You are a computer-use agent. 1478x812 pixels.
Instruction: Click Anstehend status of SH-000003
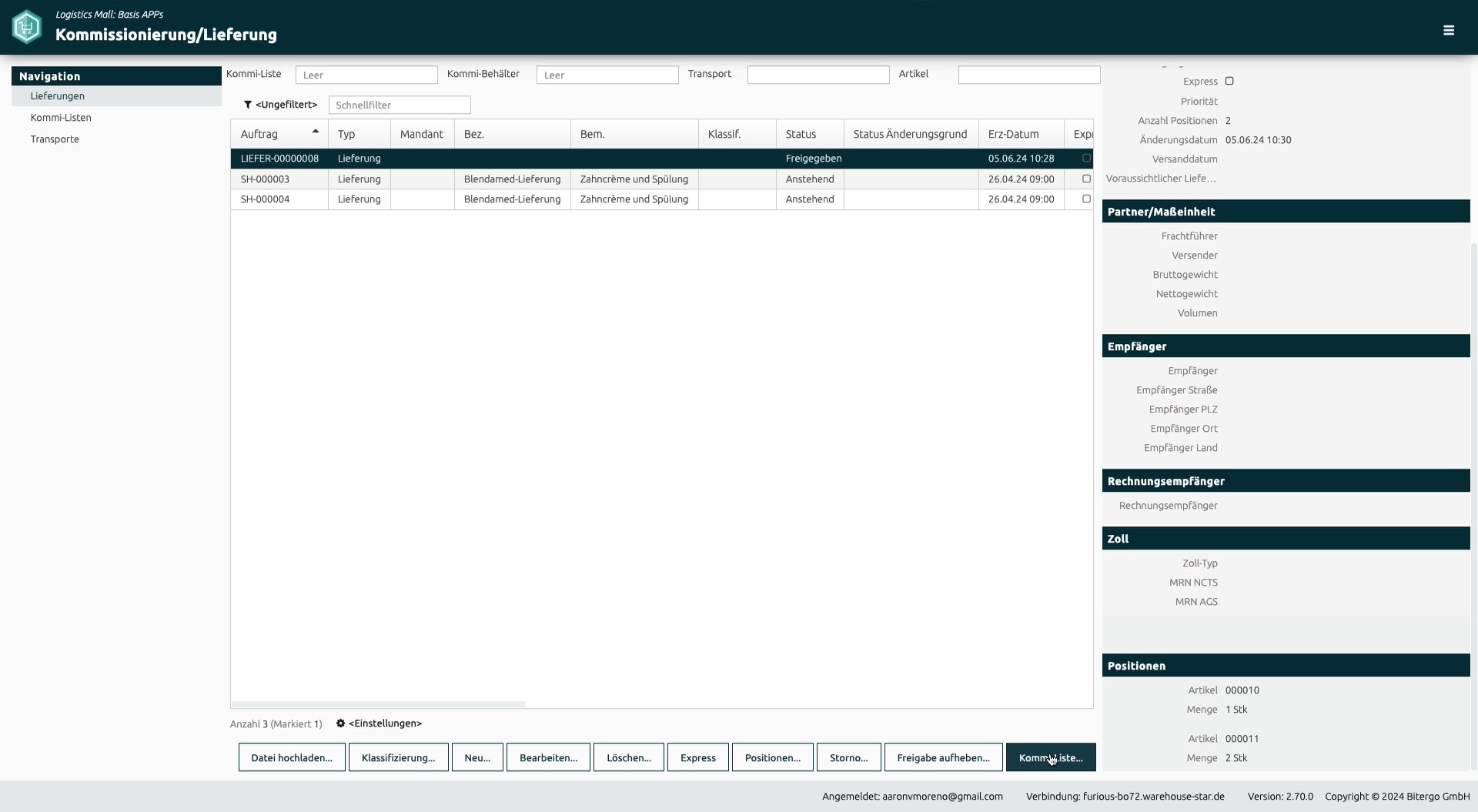(810, 179)
